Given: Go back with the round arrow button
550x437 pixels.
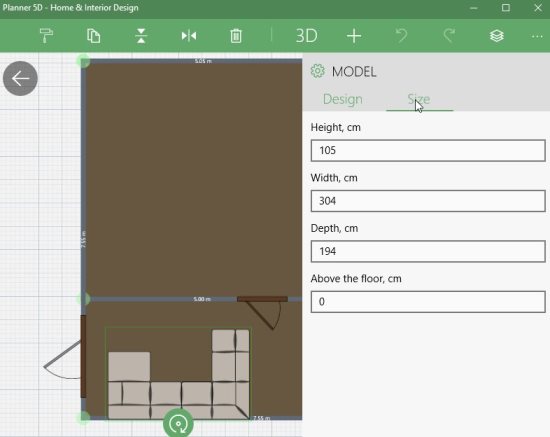Looking at the screenshot, I should tap(20, 79).
